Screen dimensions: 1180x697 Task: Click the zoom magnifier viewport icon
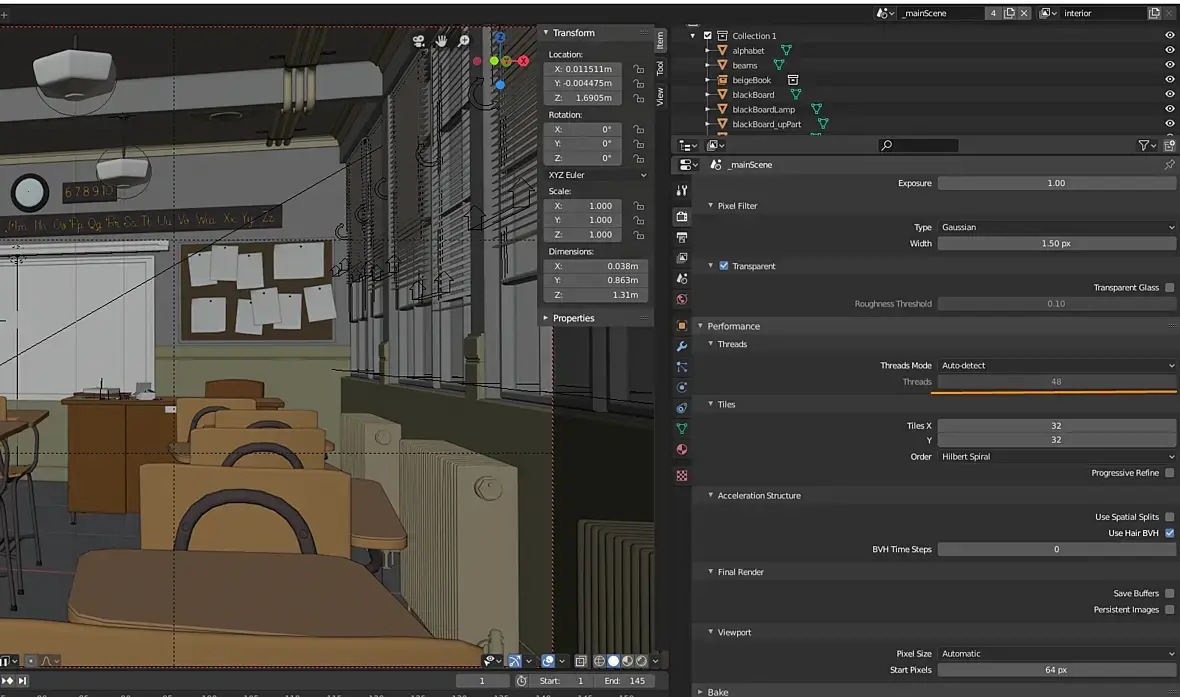click(x=464, y=41)
